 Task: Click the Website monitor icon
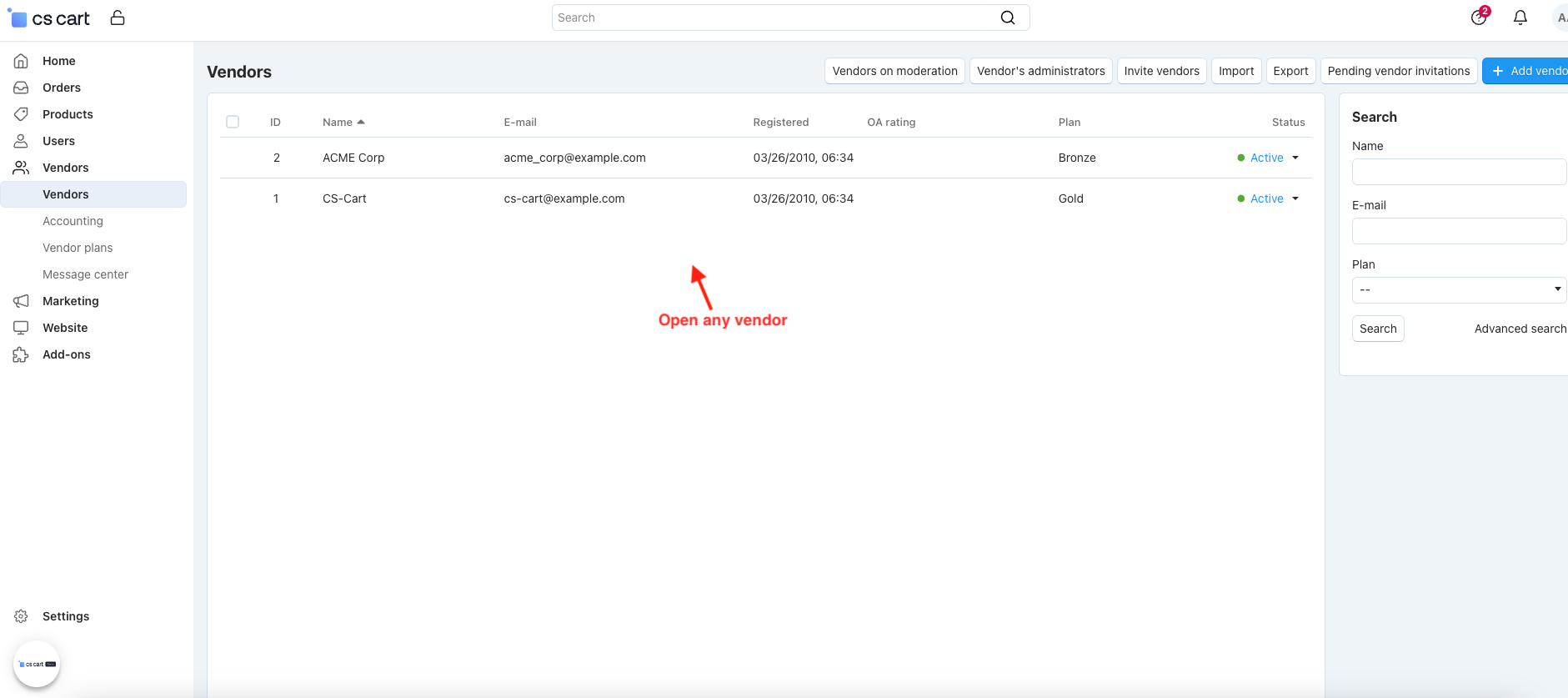click(x=21, y=328)
